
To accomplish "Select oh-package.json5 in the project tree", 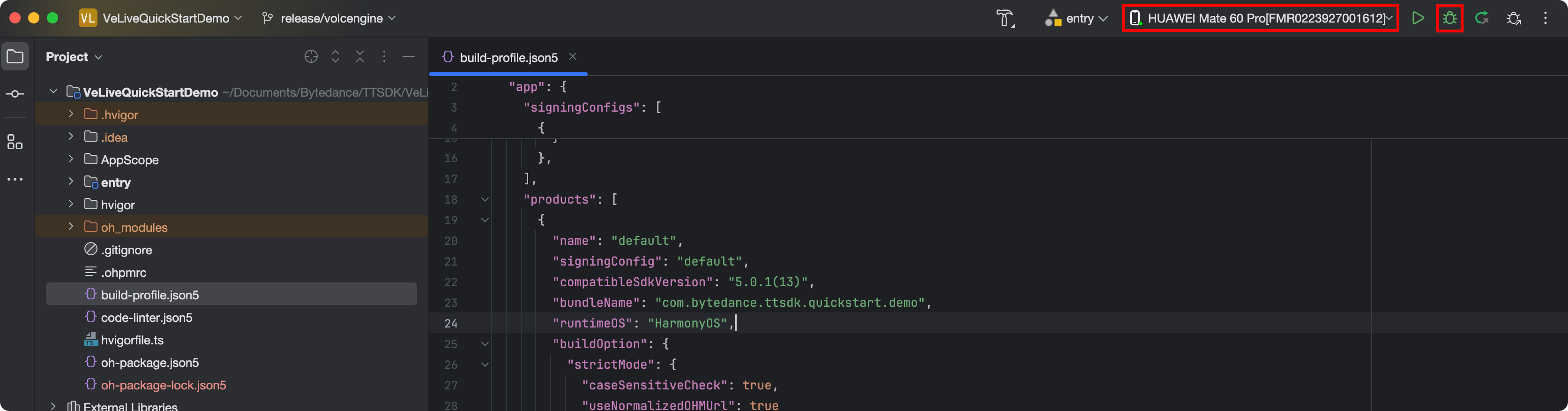I will [x=150, y=363].
